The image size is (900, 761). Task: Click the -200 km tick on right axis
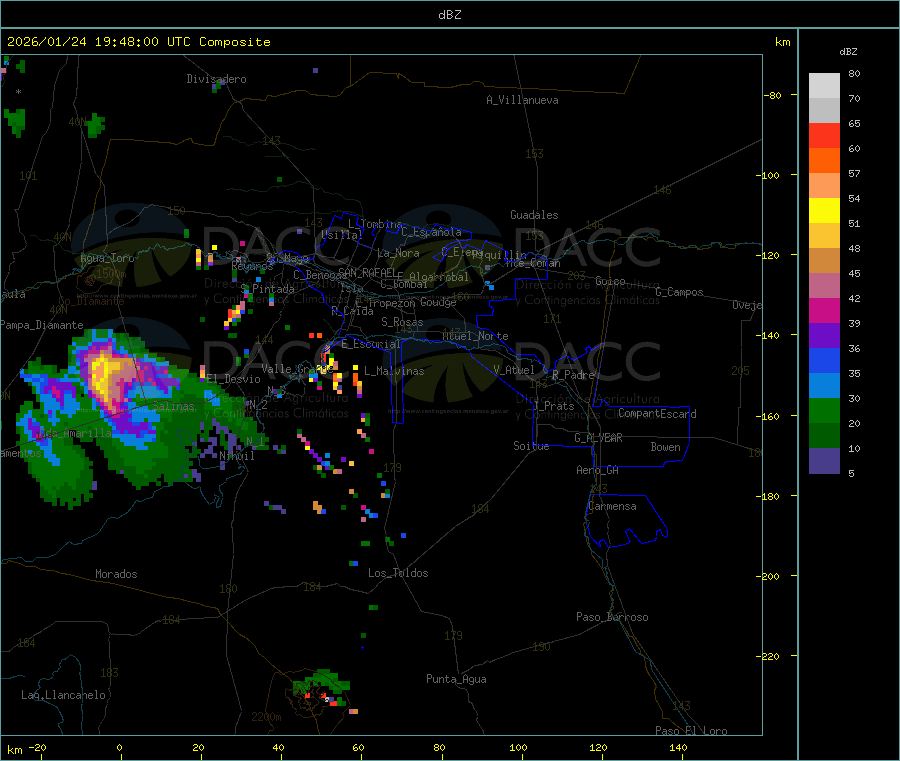click(770, 576)
